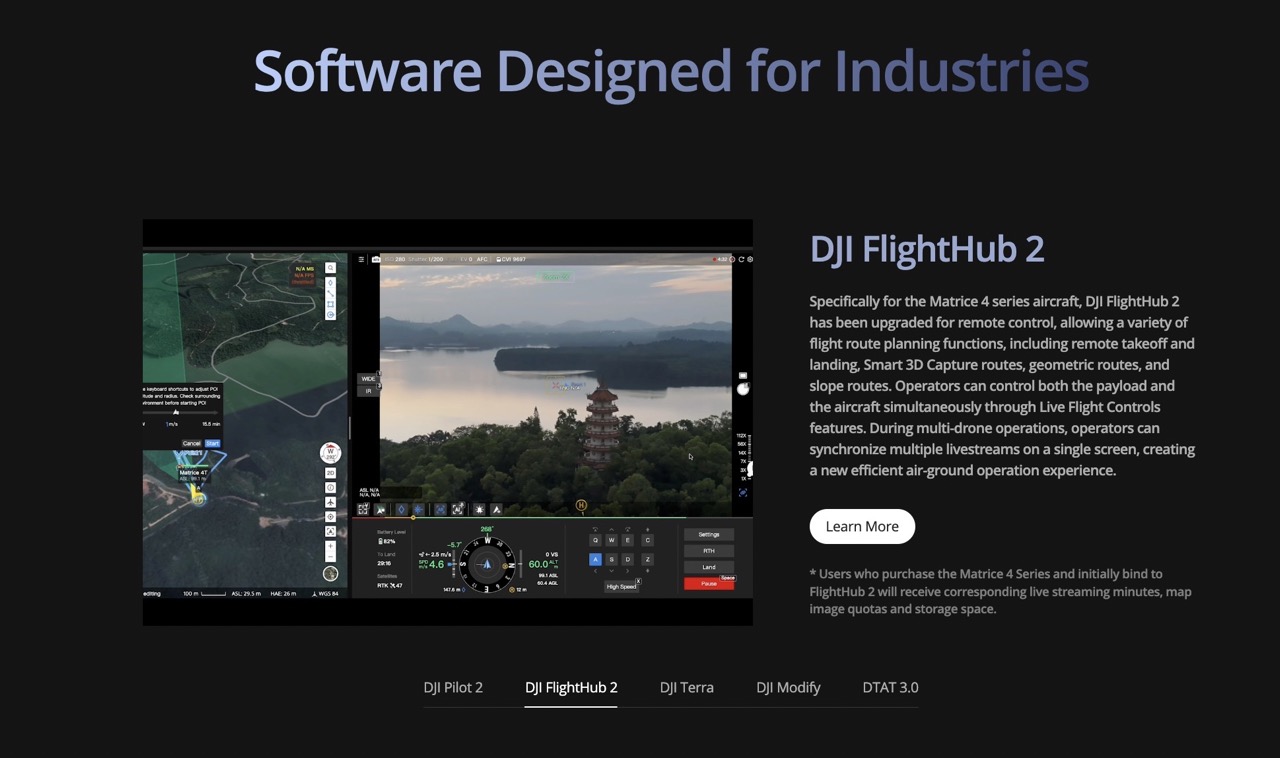Click the Learn More button
The width and height of the screenshot is (1280, 758).
tap(862, 526)
